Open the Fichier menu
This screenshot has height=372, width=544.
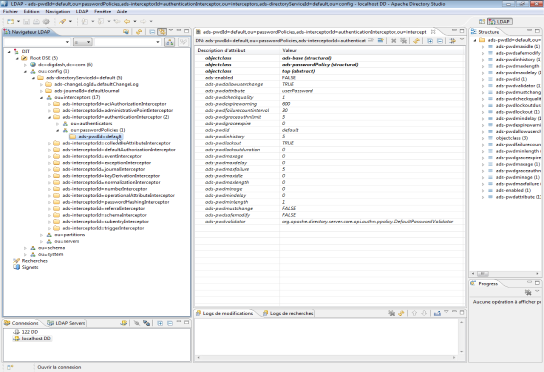[x=10, y=11]
